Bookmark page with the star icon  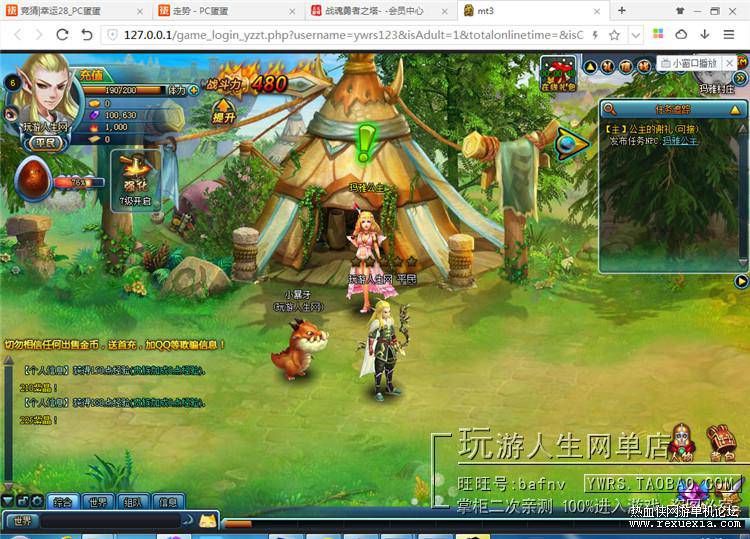(615, 34)
